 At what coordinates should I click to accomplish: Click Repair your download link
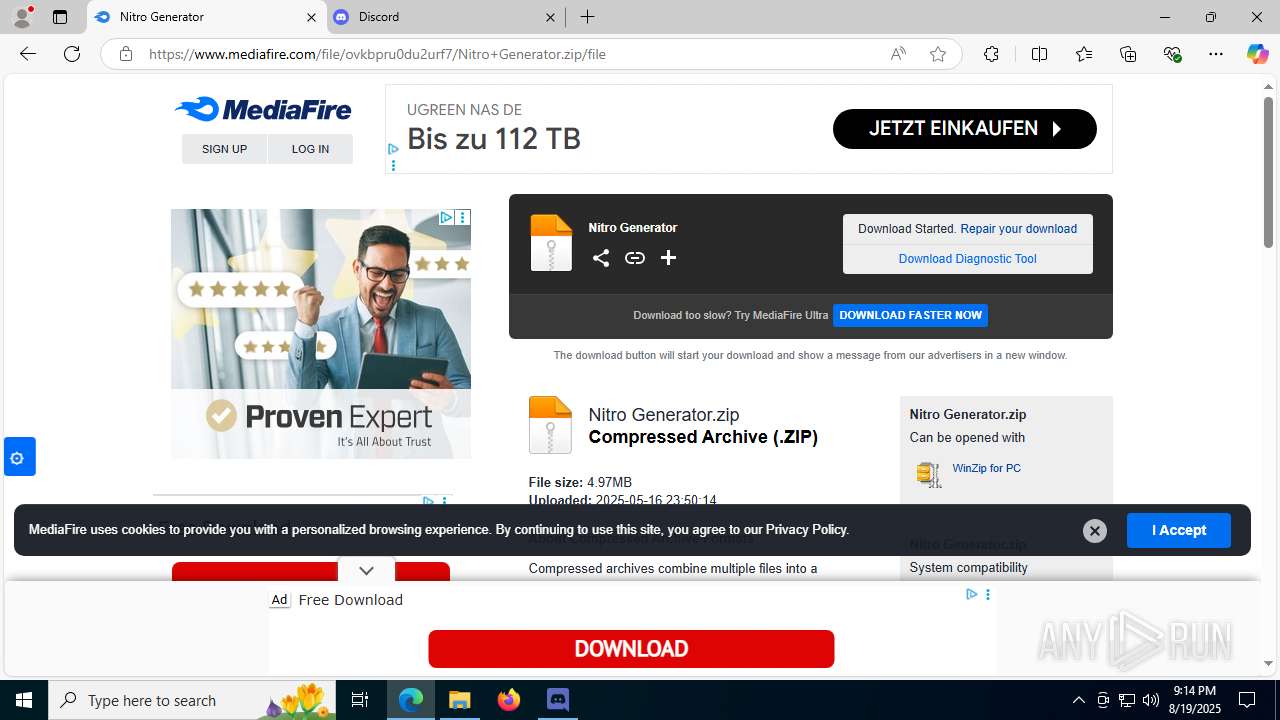(1018, 229)
